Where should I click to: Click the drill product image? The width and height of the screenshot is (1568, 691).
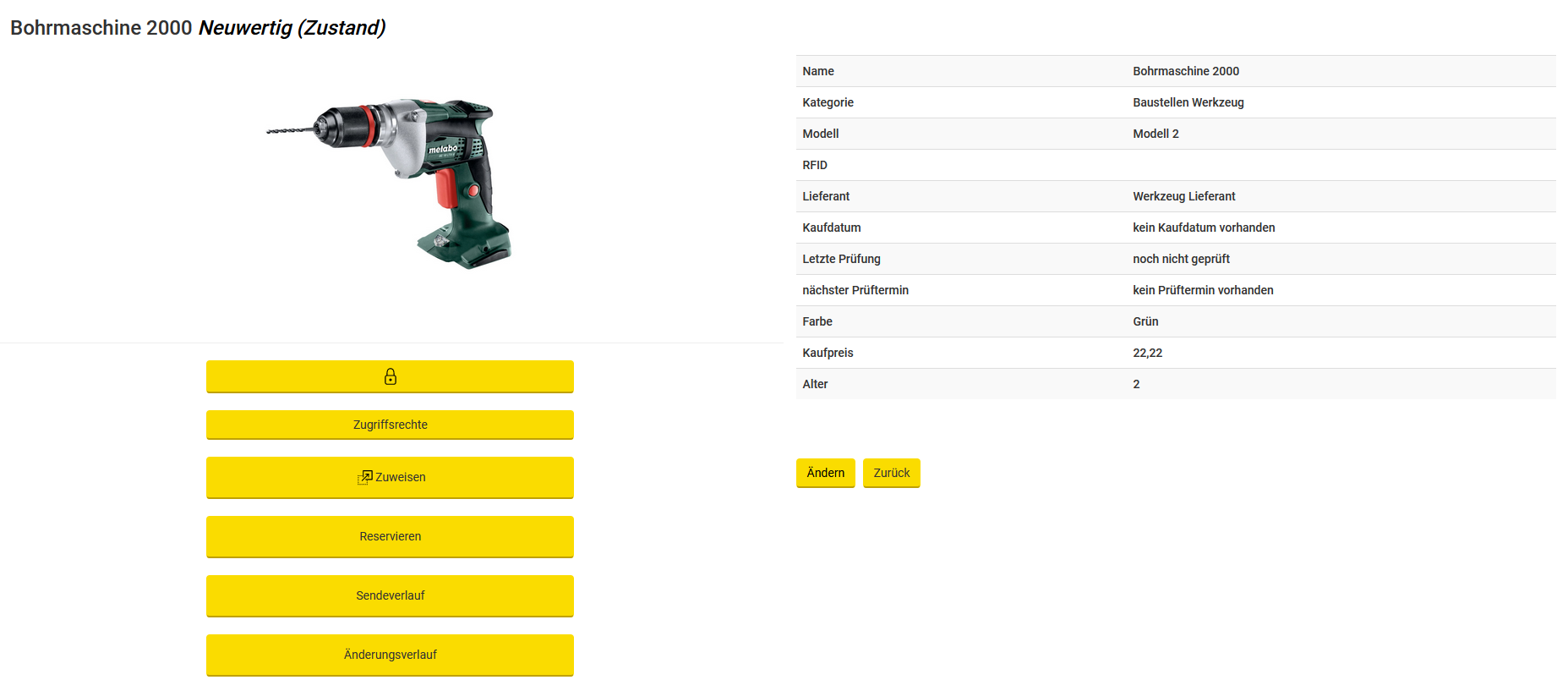[x=391, y=184]
